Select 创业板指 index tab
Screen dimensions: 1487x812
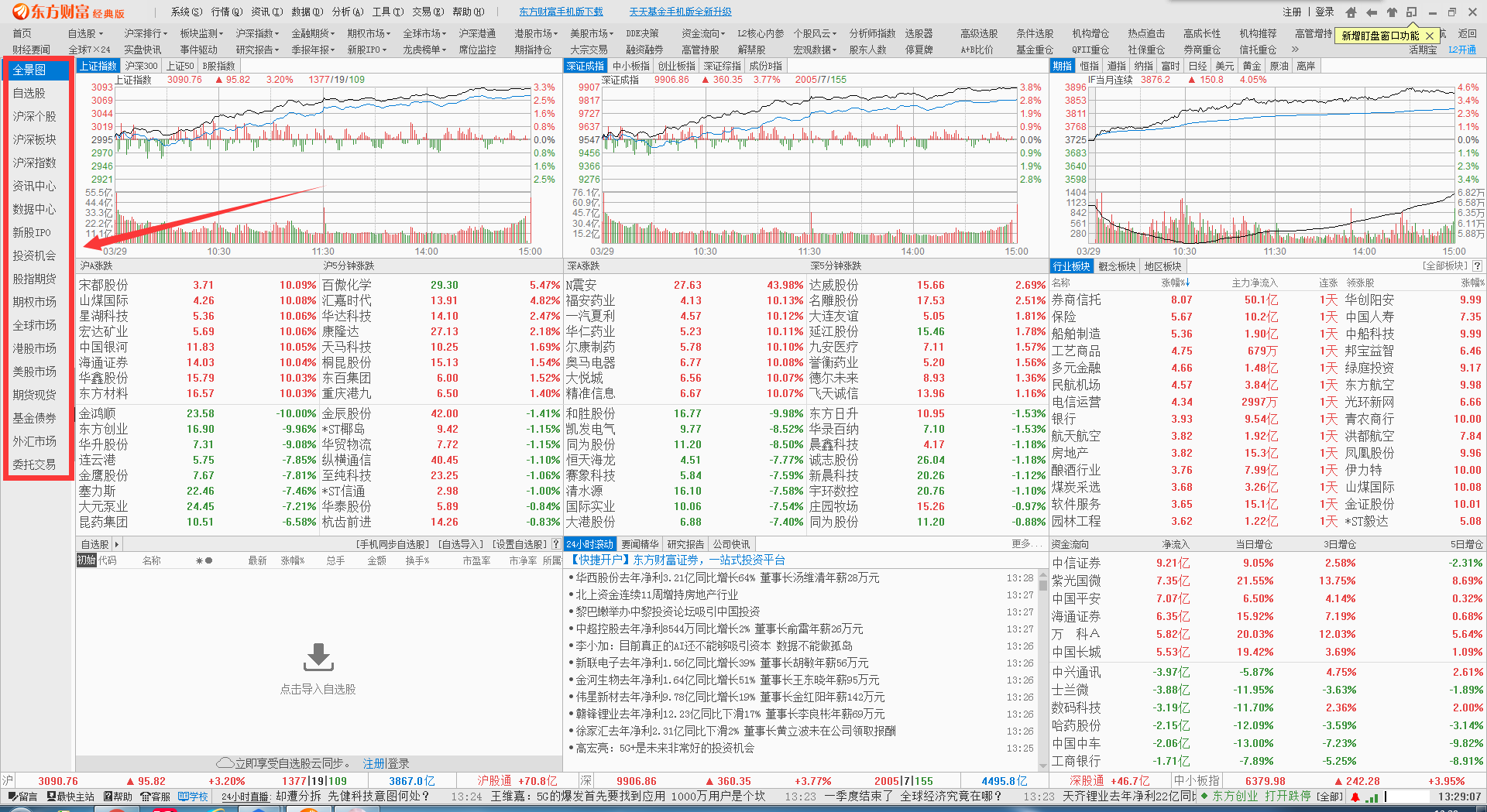point(677,67)
